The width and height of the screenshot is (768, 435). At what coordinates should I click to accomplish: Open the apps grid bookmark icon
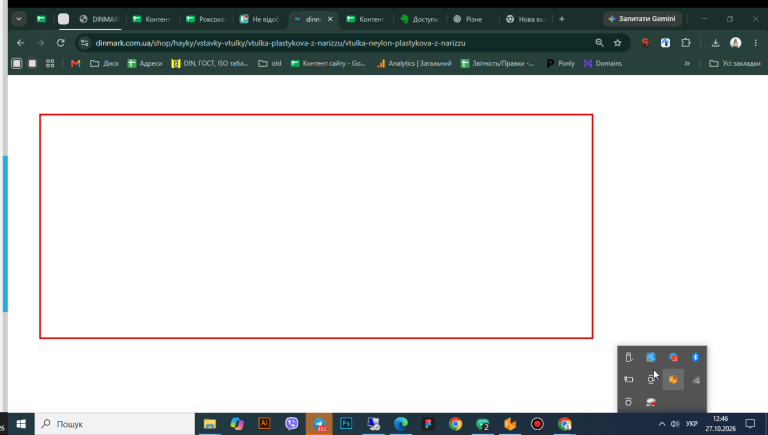coord(50,63)
